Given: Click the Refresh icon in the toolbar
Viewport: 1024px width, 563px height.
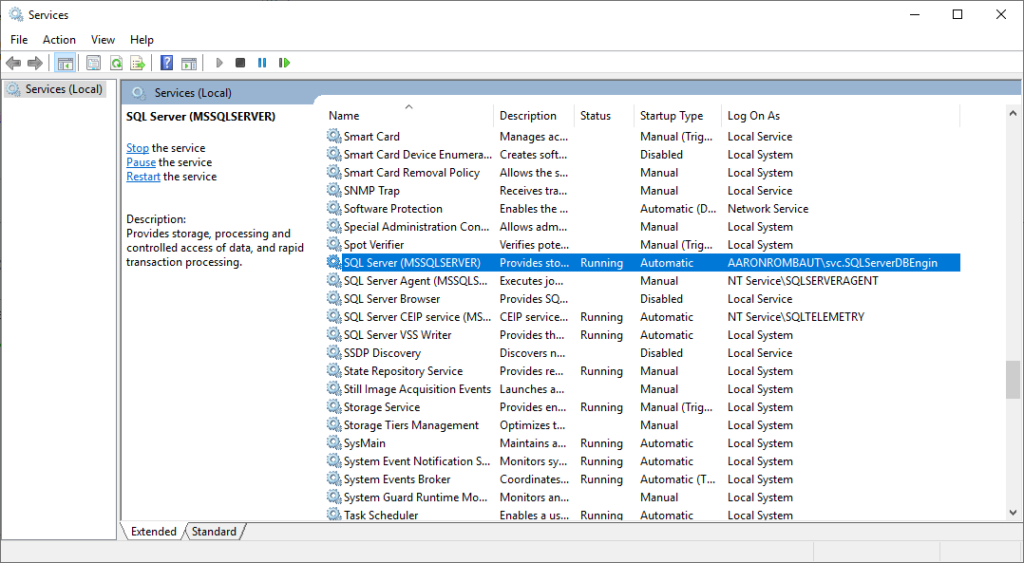Looking at the screenshot, I should [x=116, y=63].
